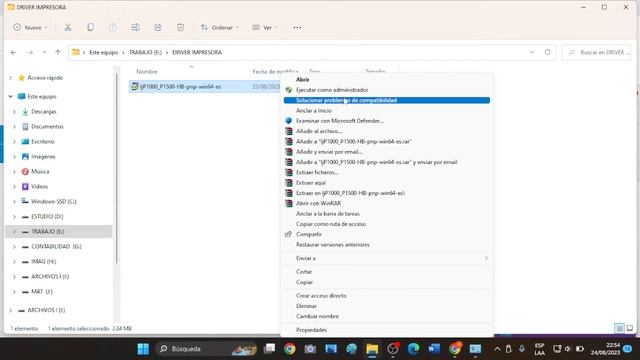
Task: Open the Ver view dropdown
Action: (x=265, y=27)
